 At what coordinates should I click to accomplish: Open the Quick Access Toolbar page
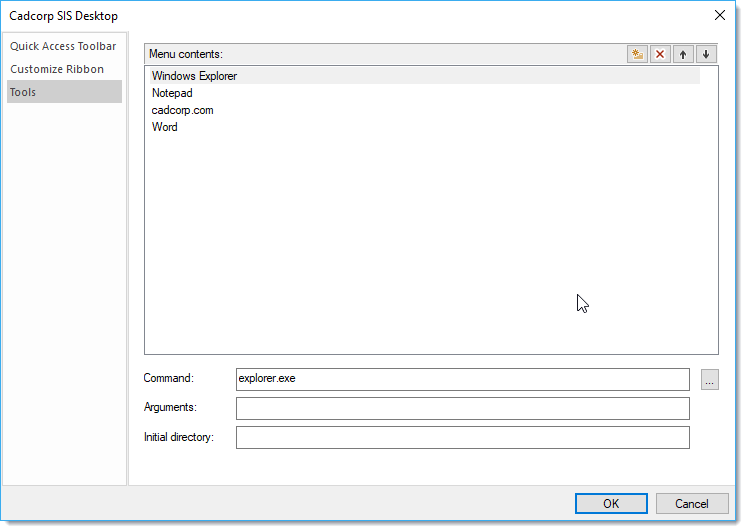64,46
